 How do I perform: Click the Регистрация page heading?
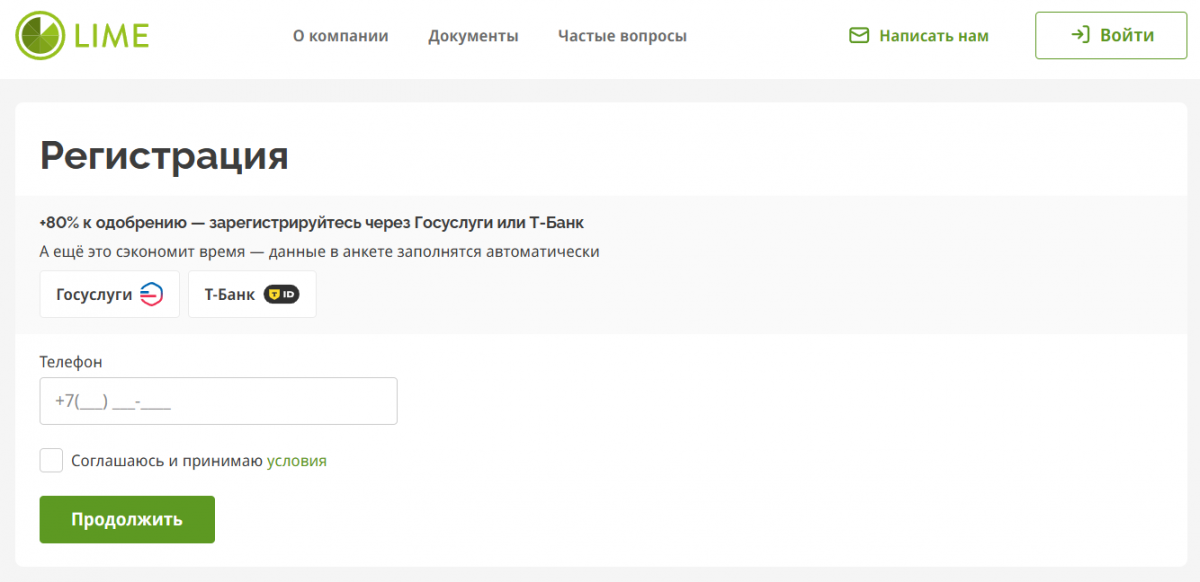[x=164, y=156]
